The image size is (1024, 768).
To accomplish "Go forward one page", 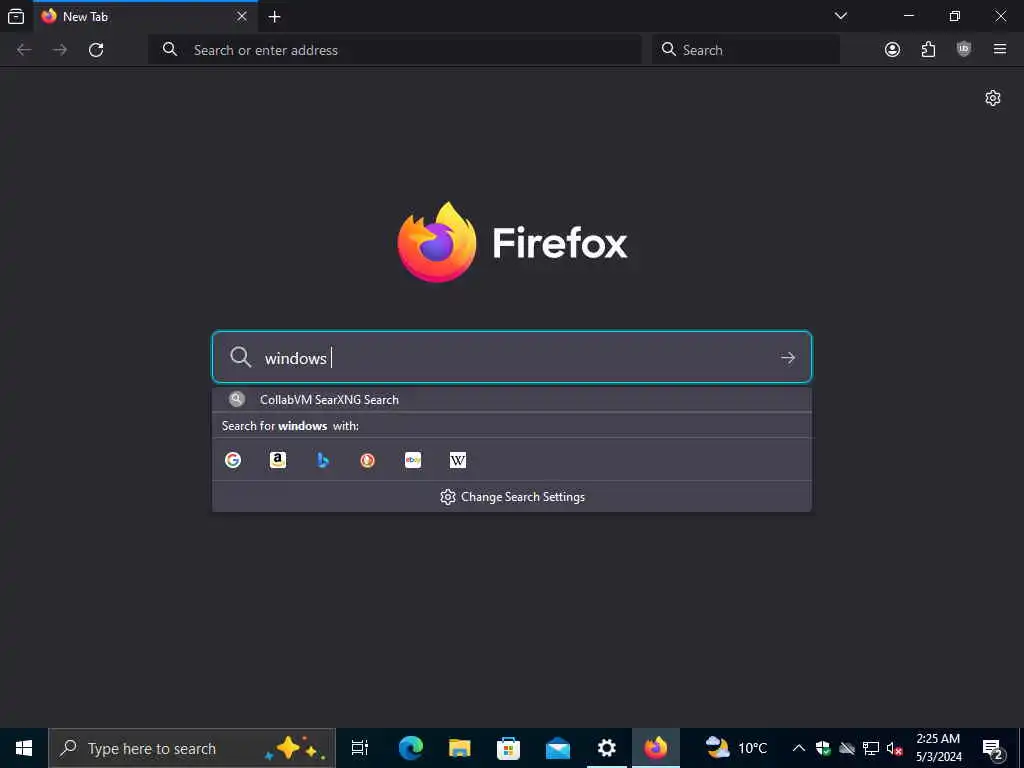I will coord(60,50).
